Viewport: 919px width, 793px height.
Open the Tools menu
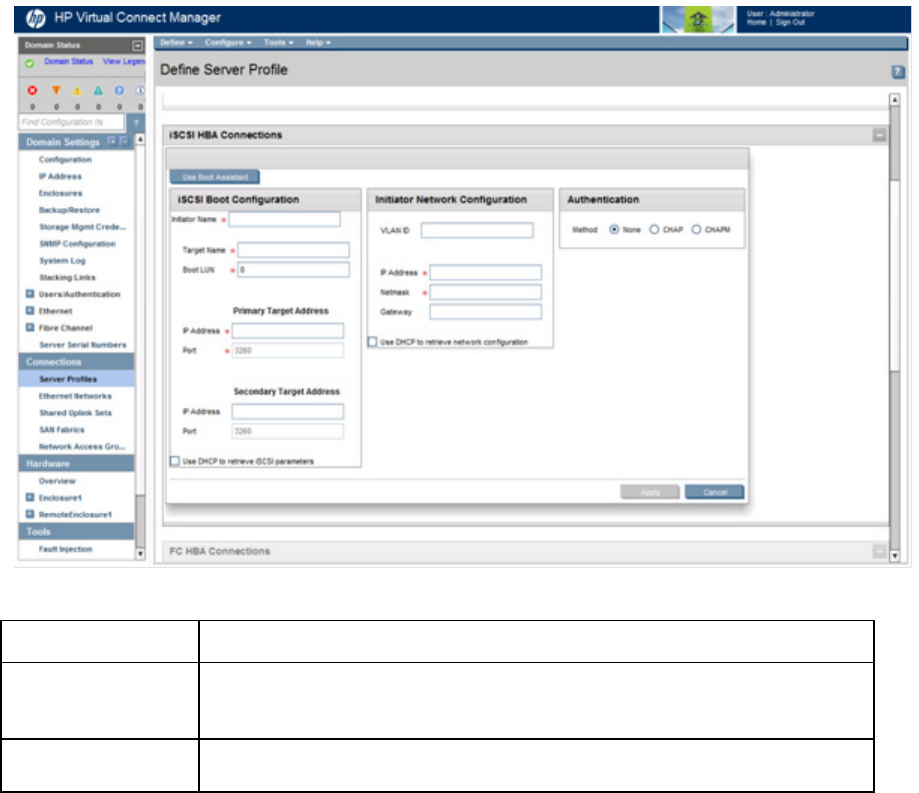(x=278, y=43)
